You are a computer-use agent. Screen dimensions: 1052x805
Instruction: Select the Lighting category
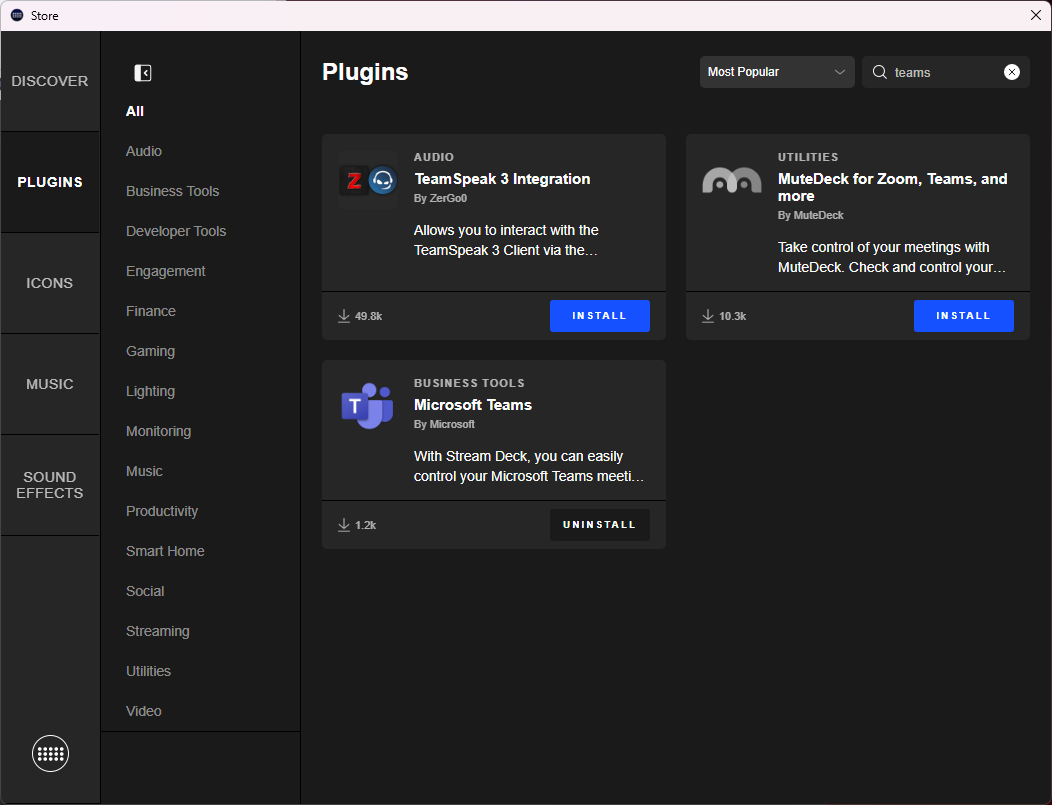click(x=150, y=391)
